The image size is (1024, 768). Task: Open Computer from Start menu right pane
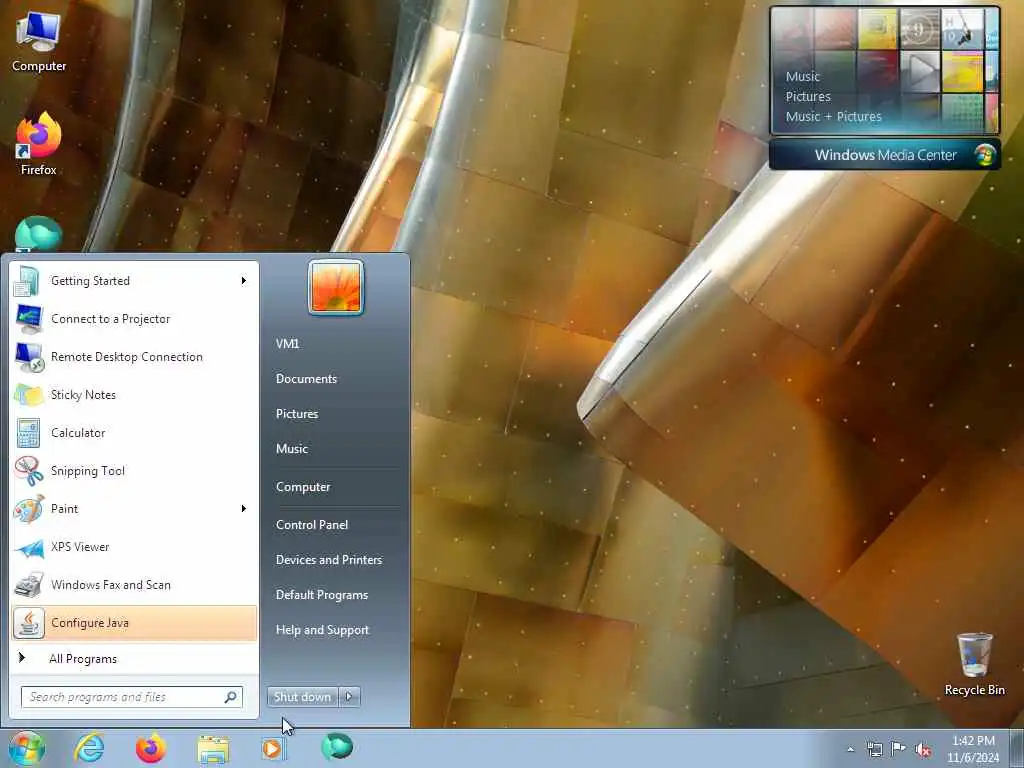(x=303, y=487)
